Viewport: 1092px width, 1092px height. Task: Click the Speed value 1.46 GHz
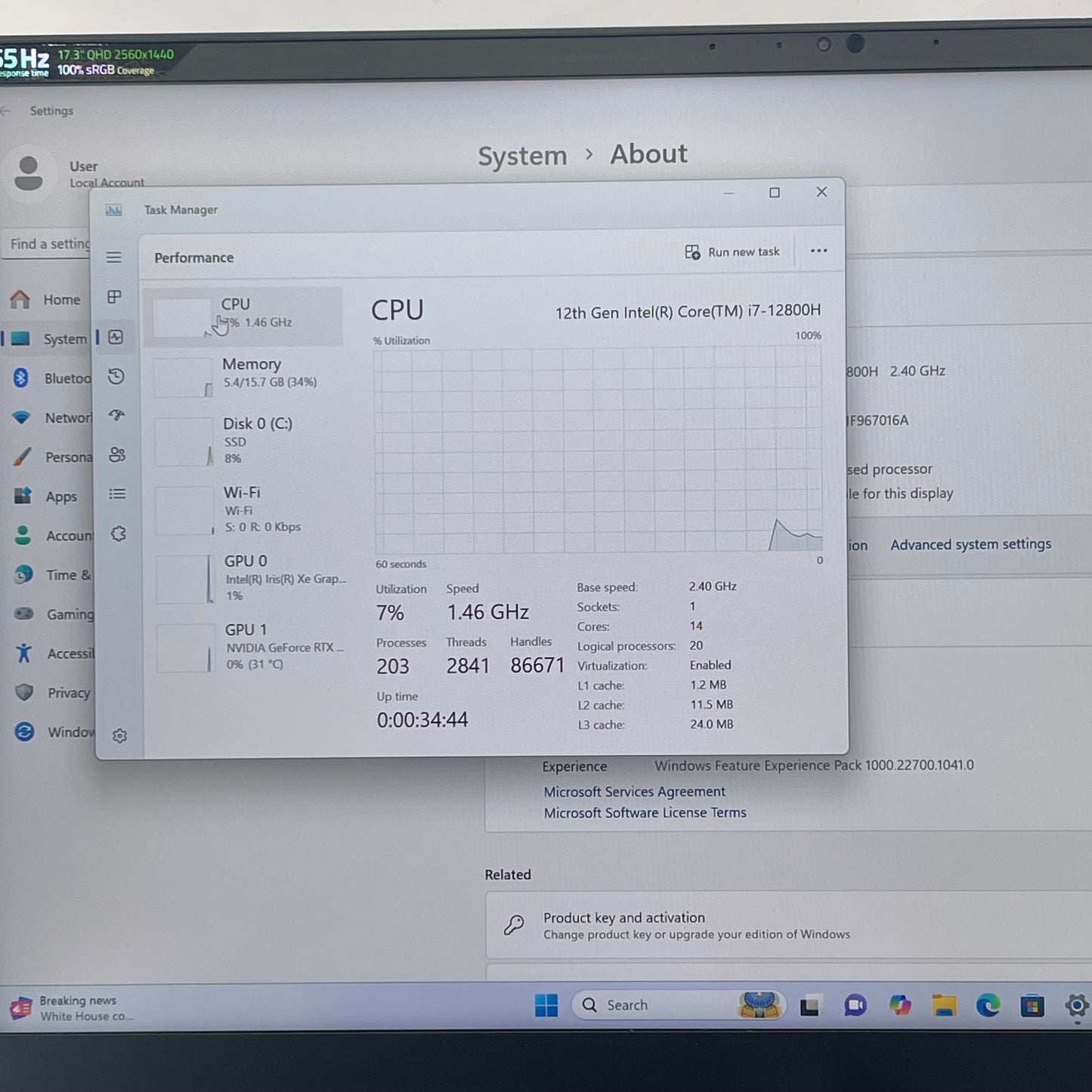[x=487, y=612]
